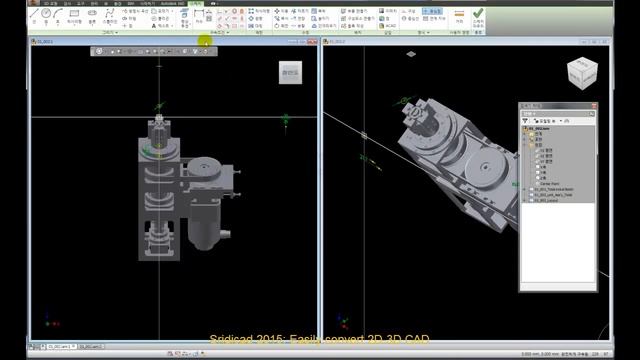Toggle Construction line format

pyautogui.click(x=409, y=11)
